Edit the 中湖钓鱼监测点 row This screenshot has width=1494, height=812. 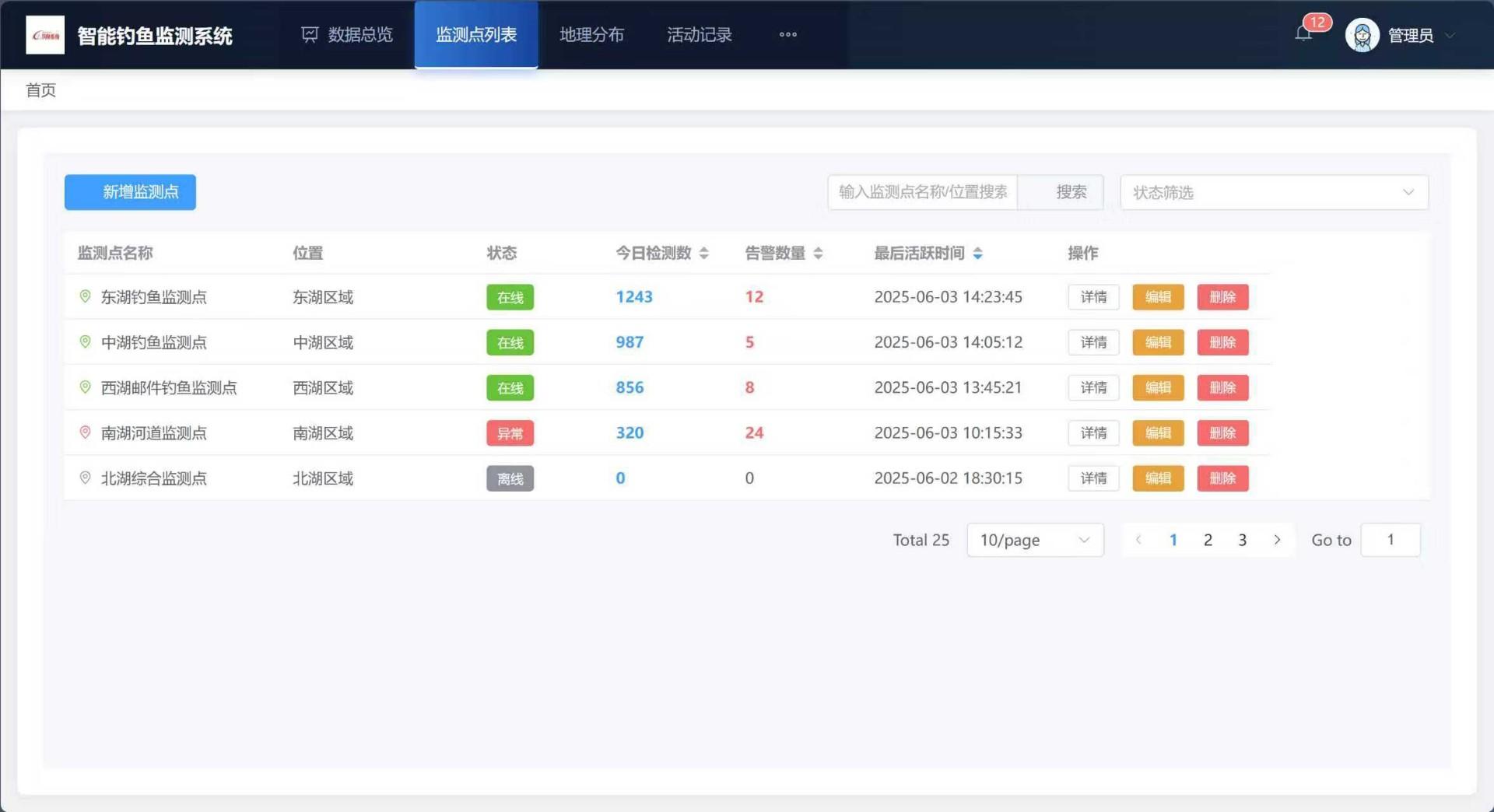tap(1158, 342)
